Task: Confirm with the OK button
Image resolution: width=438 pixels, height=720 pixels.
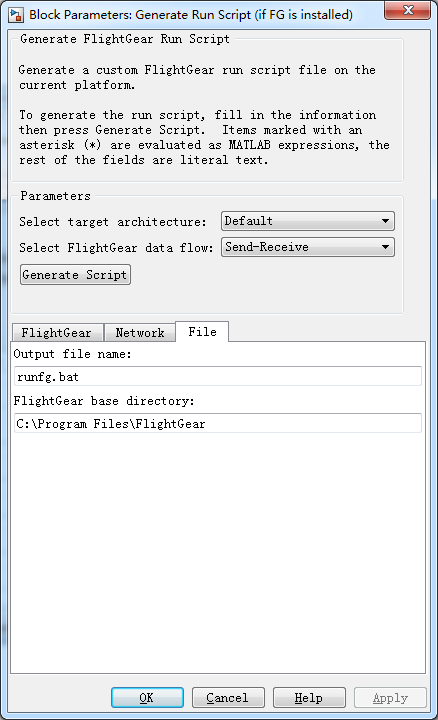Action: (147, 698)
